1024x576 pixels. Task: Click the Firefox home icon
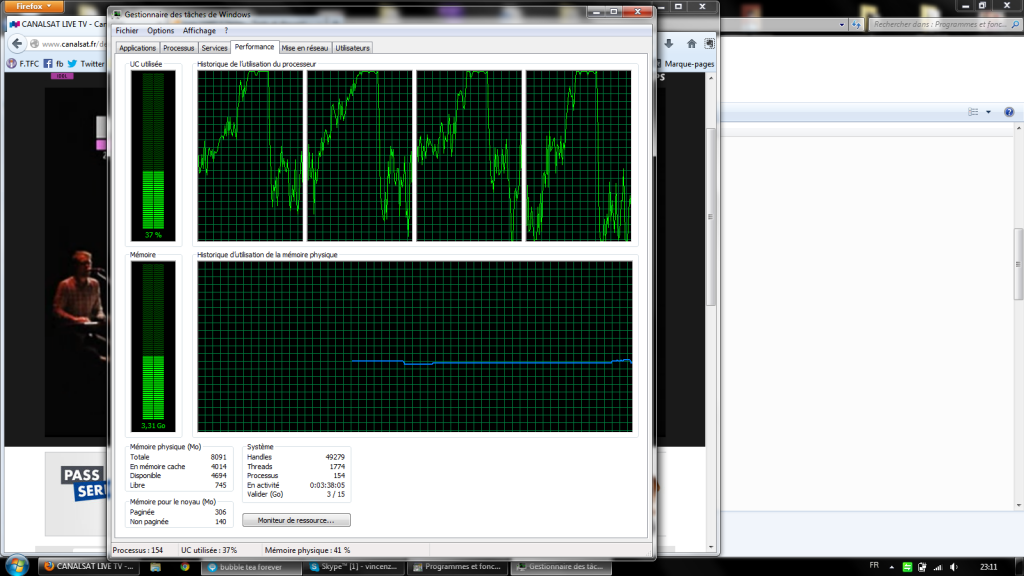tap(691, 44)
